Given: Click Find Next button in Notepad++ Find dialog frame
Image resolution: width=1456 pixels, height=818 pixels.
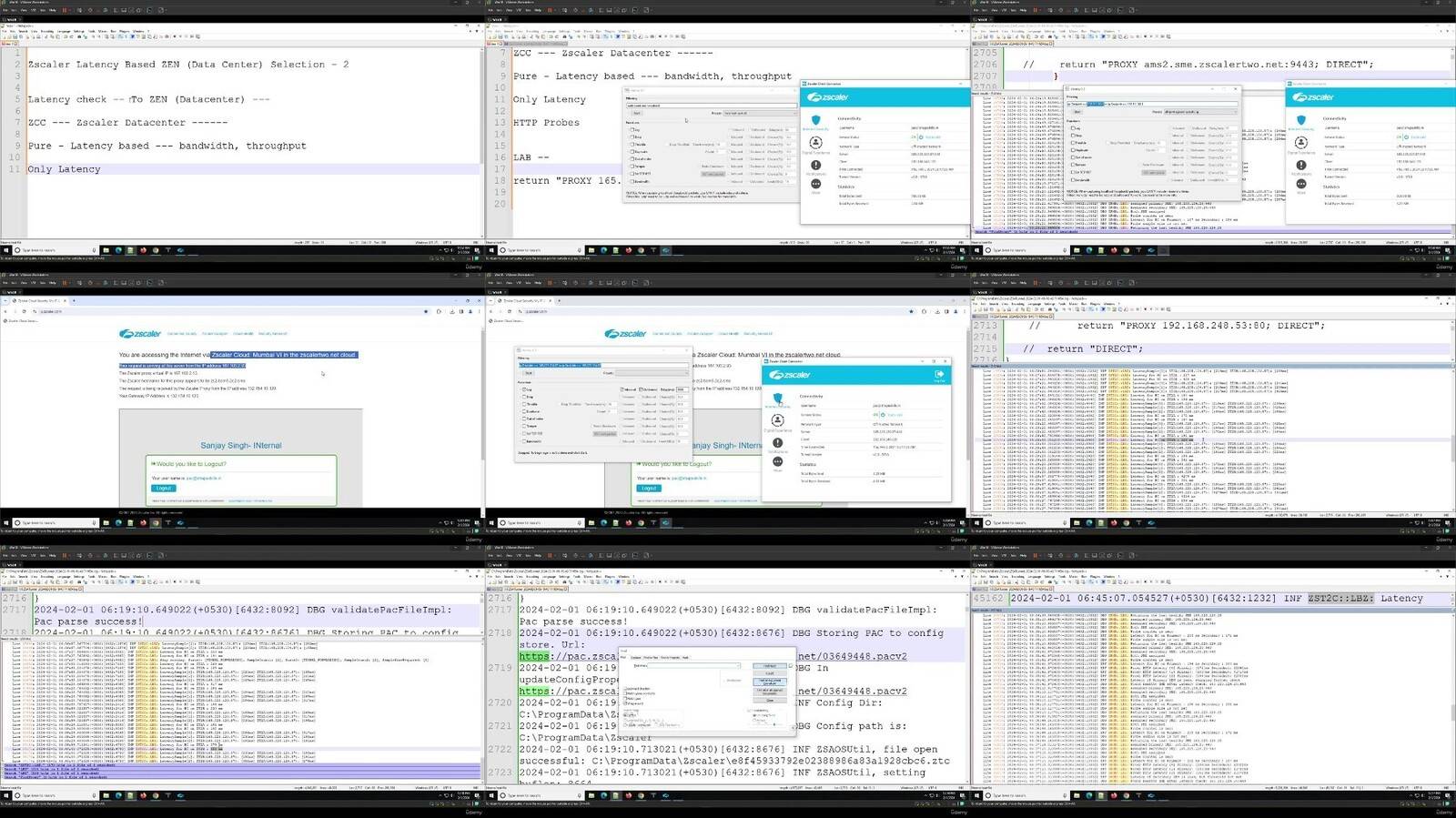Looking at the screenshot, I should [770, 666].
